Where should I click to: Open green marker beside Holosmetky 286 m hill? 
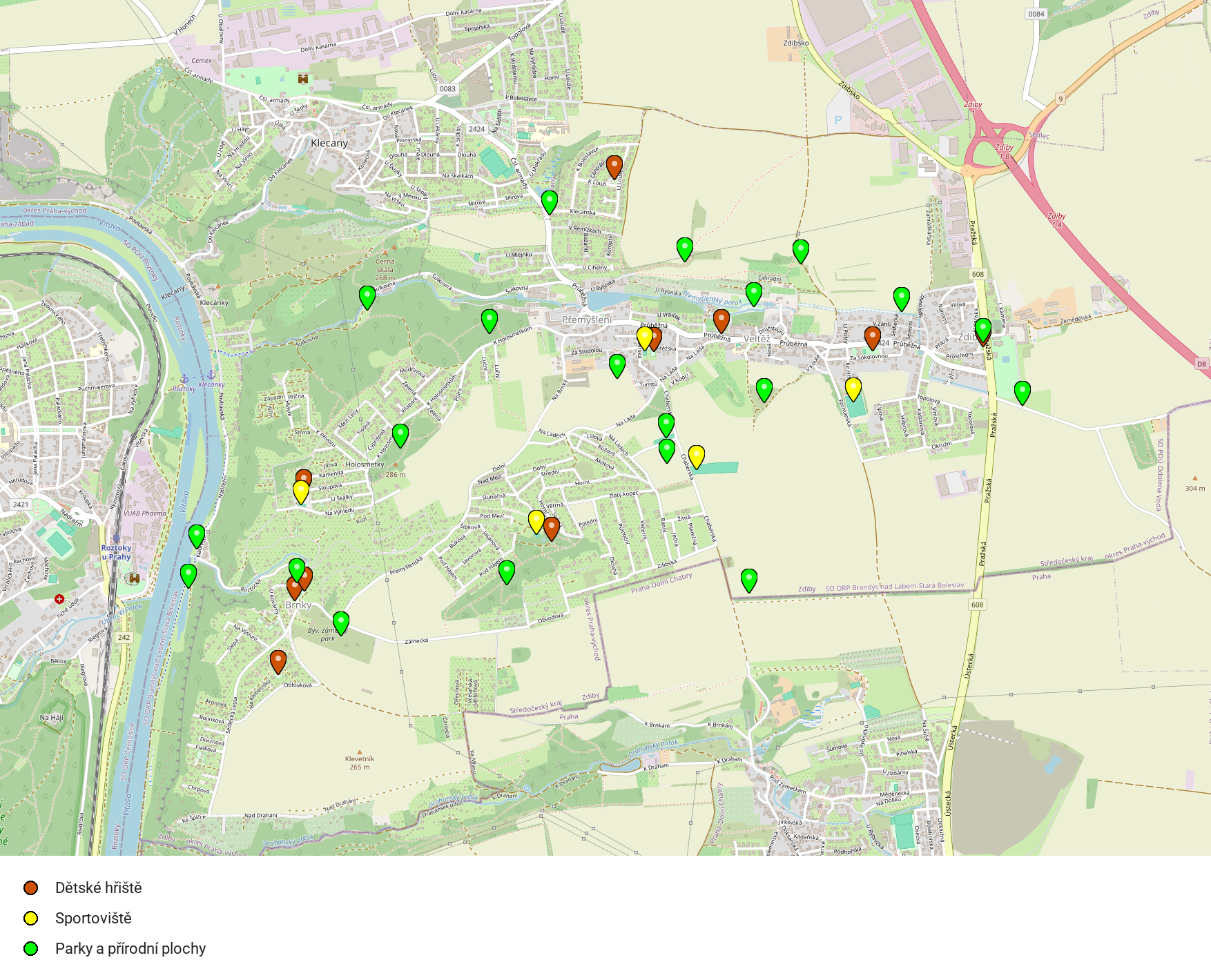click(x=400, y=435)
